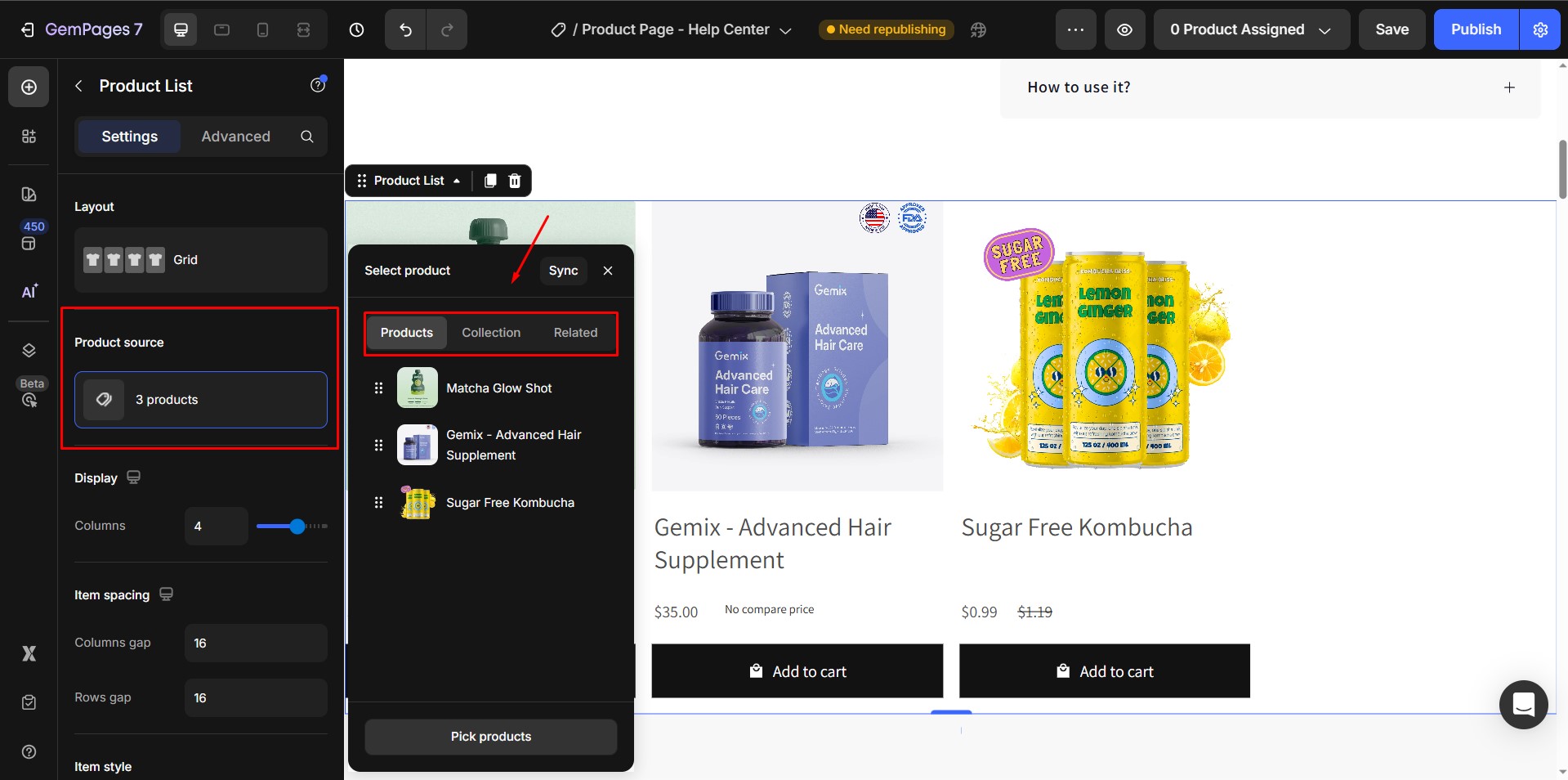Select the tablet preview icon

pyautogui.click(x=221, y=29)
